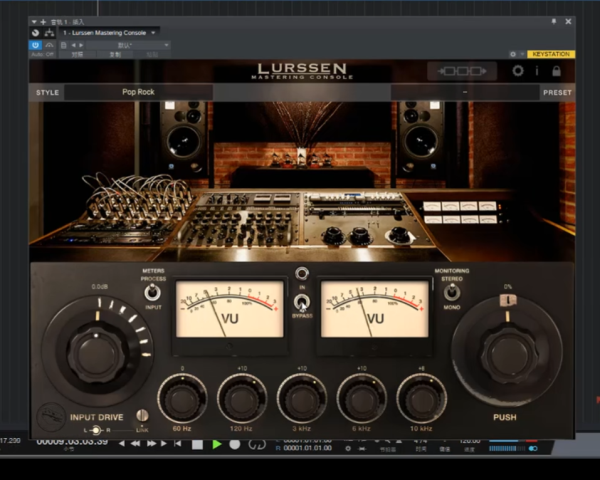This screenshot has height=480, width=600.
Task: Open the default preset dropdown in host bar
Action: point(128,45)
